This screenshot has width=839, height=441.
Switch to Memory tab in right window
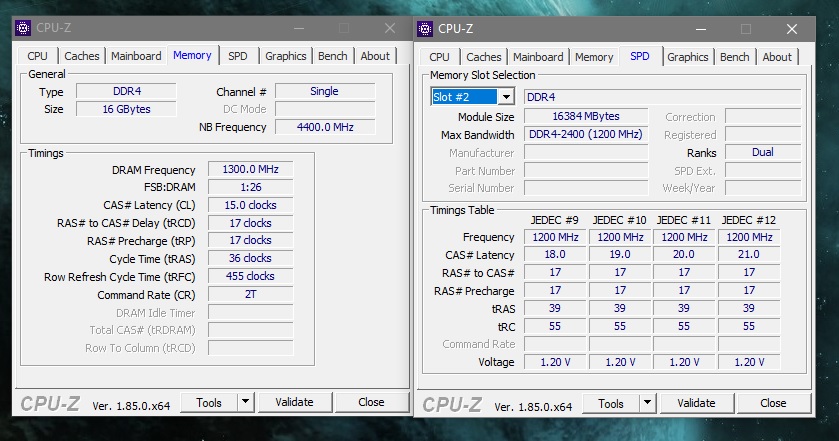pos(594,57)
